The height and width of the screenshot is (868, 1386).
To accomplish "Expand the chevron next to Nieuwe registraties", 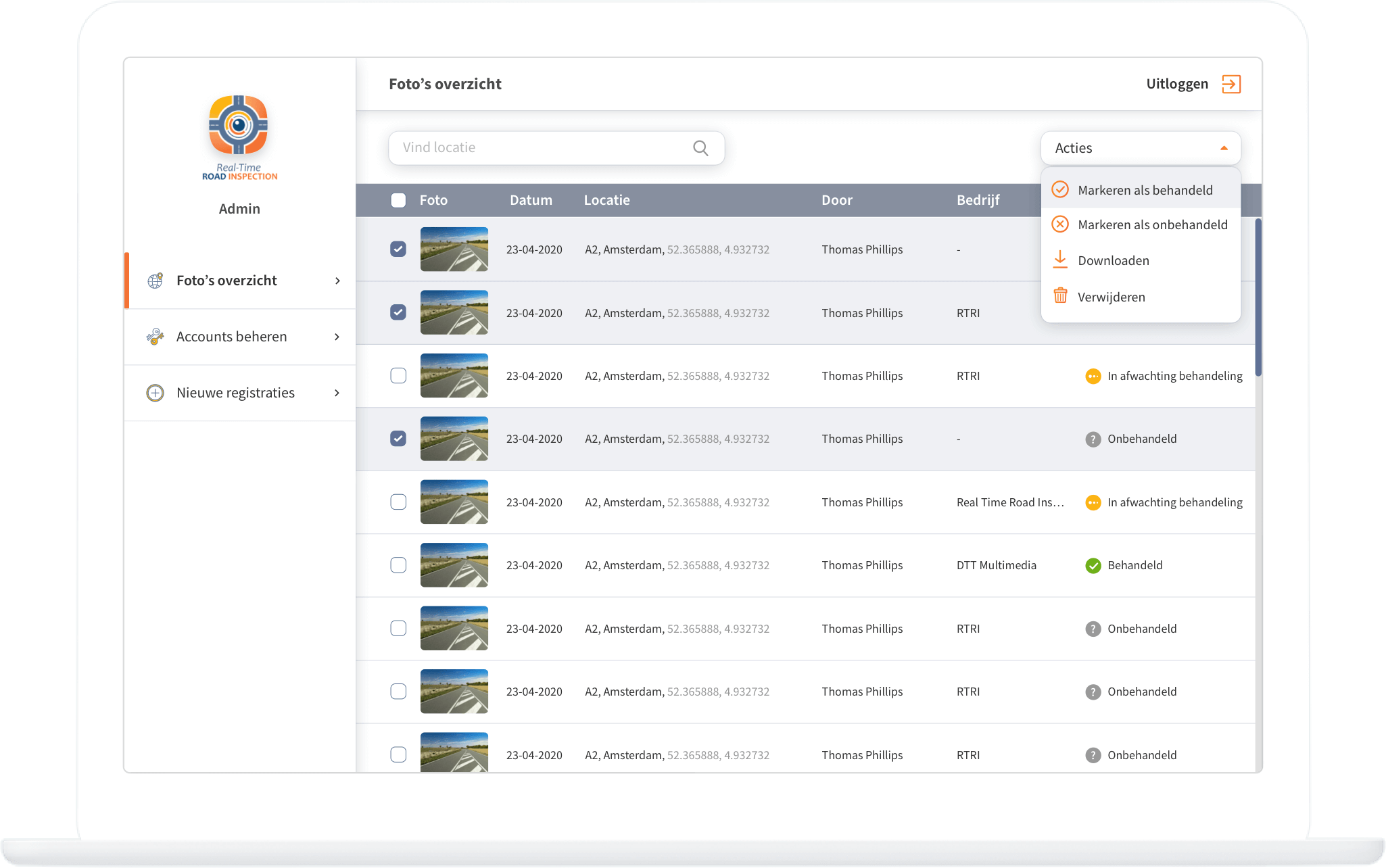I will [x=337, y=393].
